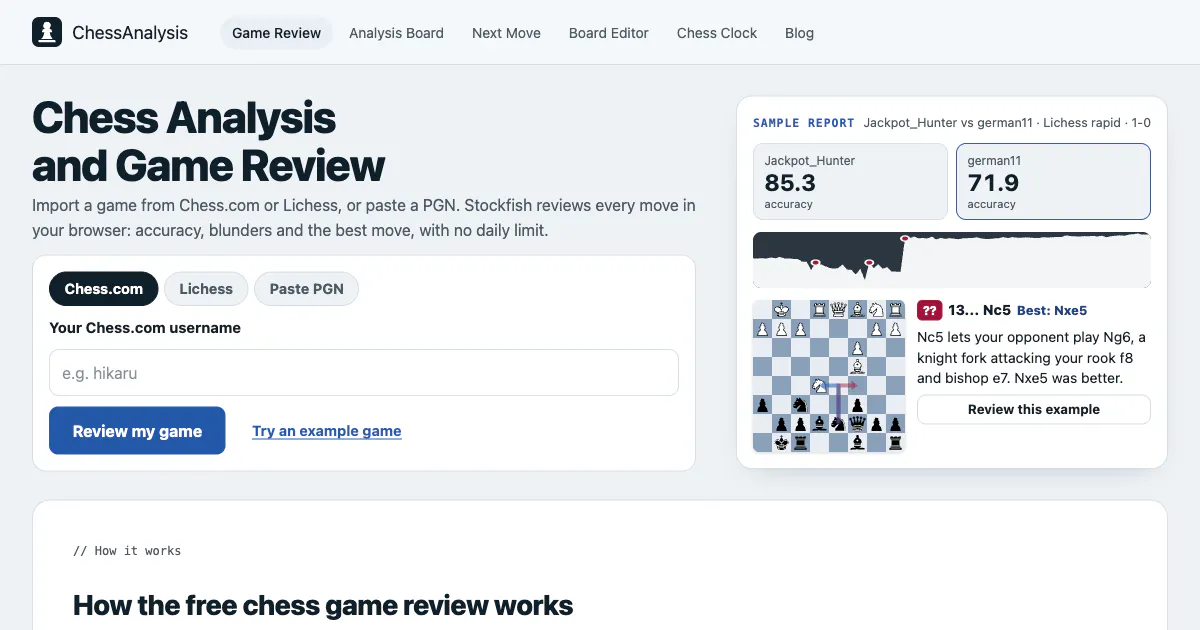Viewport: 1200px width, 630px height.
Task: Click the Best: Nxe5 move text
Action: [1052, 310]
